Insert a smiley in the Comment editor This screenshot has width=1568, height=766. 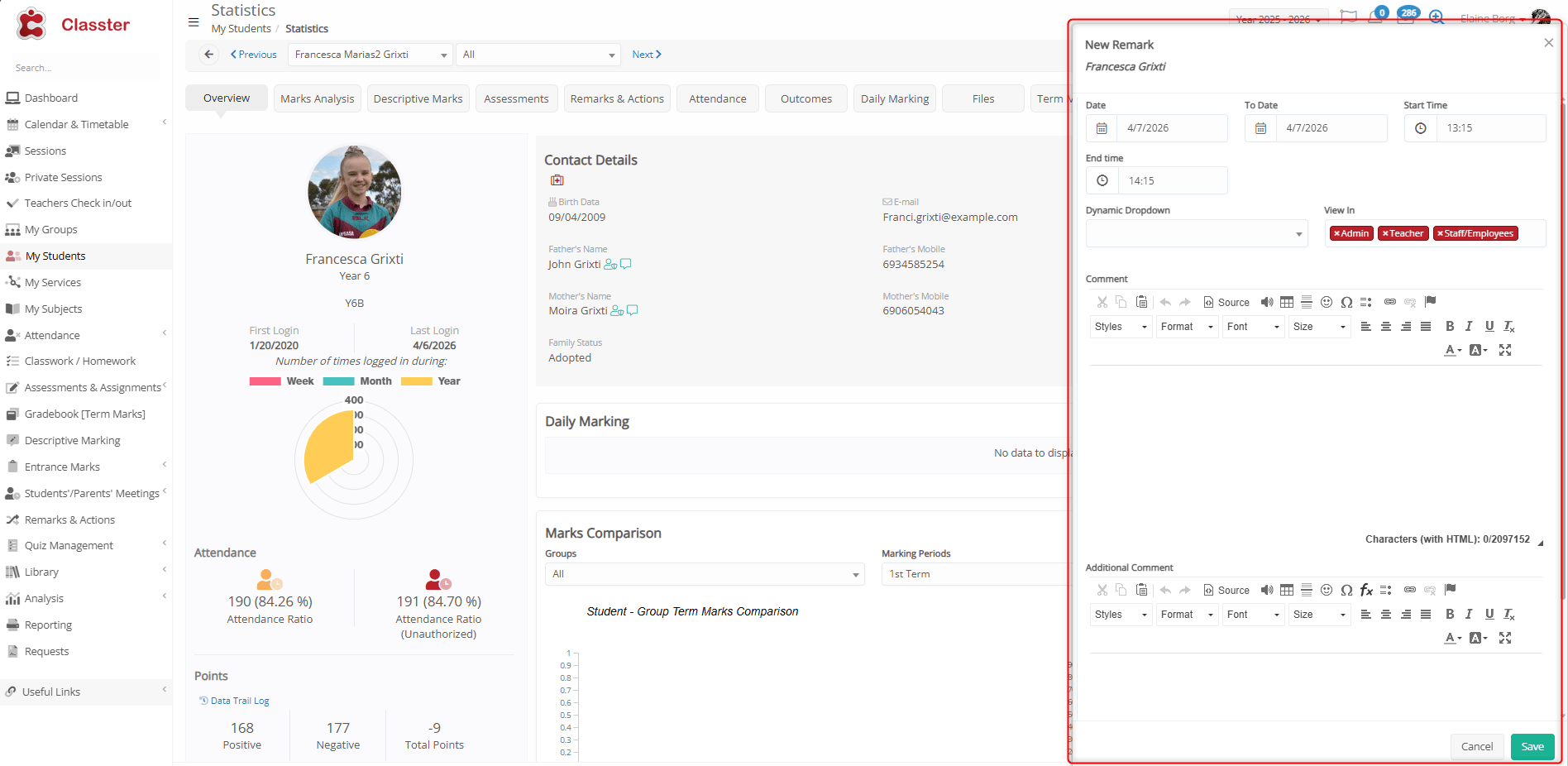point(1327,302)
